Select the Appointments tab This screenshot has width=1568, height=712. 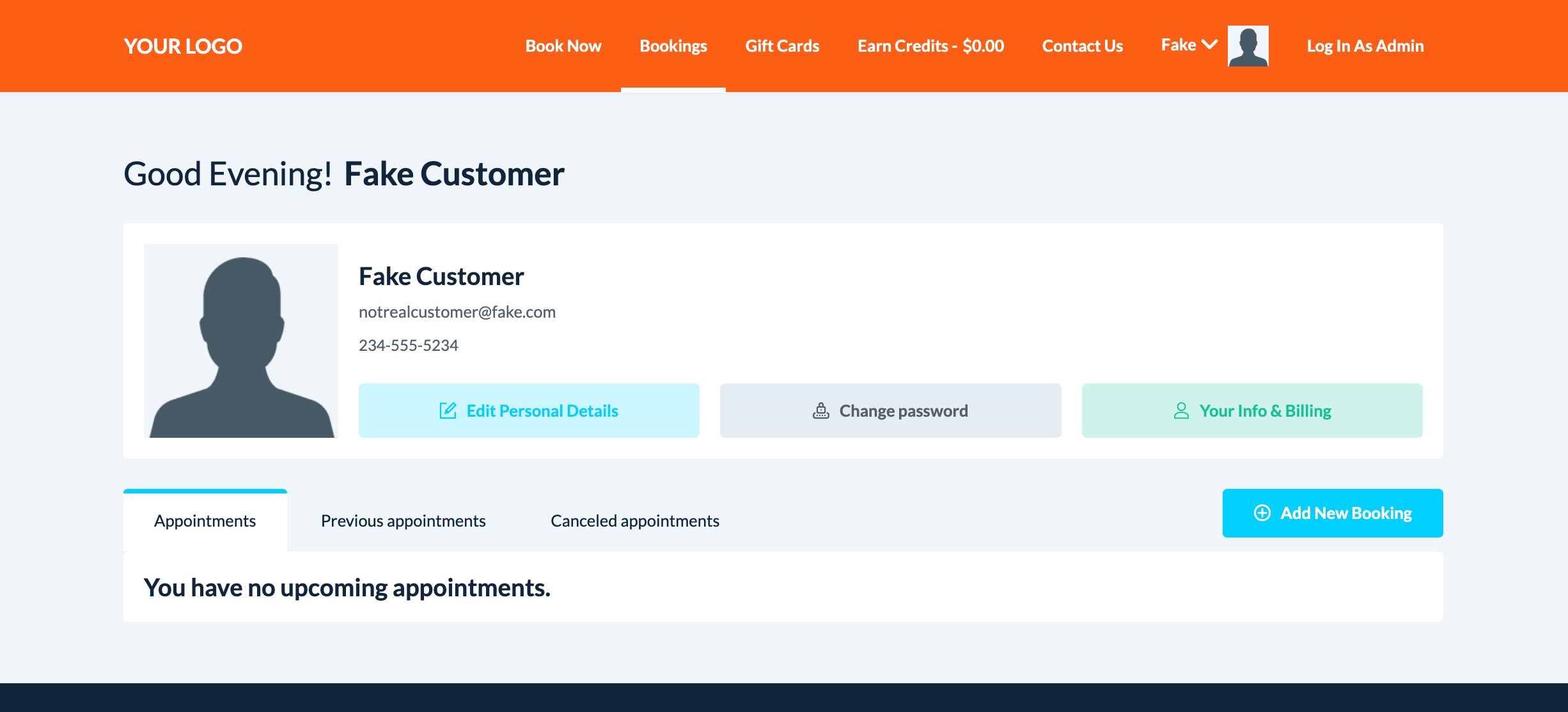(x=205, y=521)
